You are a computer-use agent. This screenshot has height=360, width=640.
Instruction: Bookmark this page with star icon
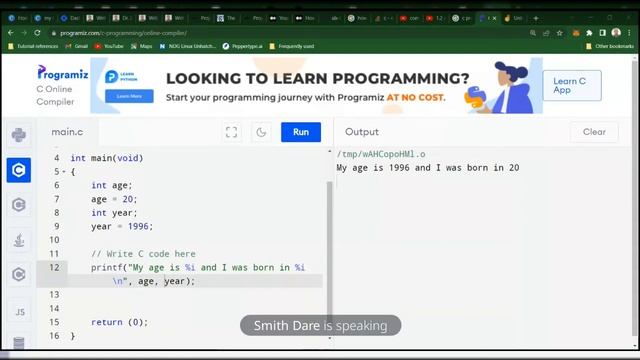[x=560, y=33]
